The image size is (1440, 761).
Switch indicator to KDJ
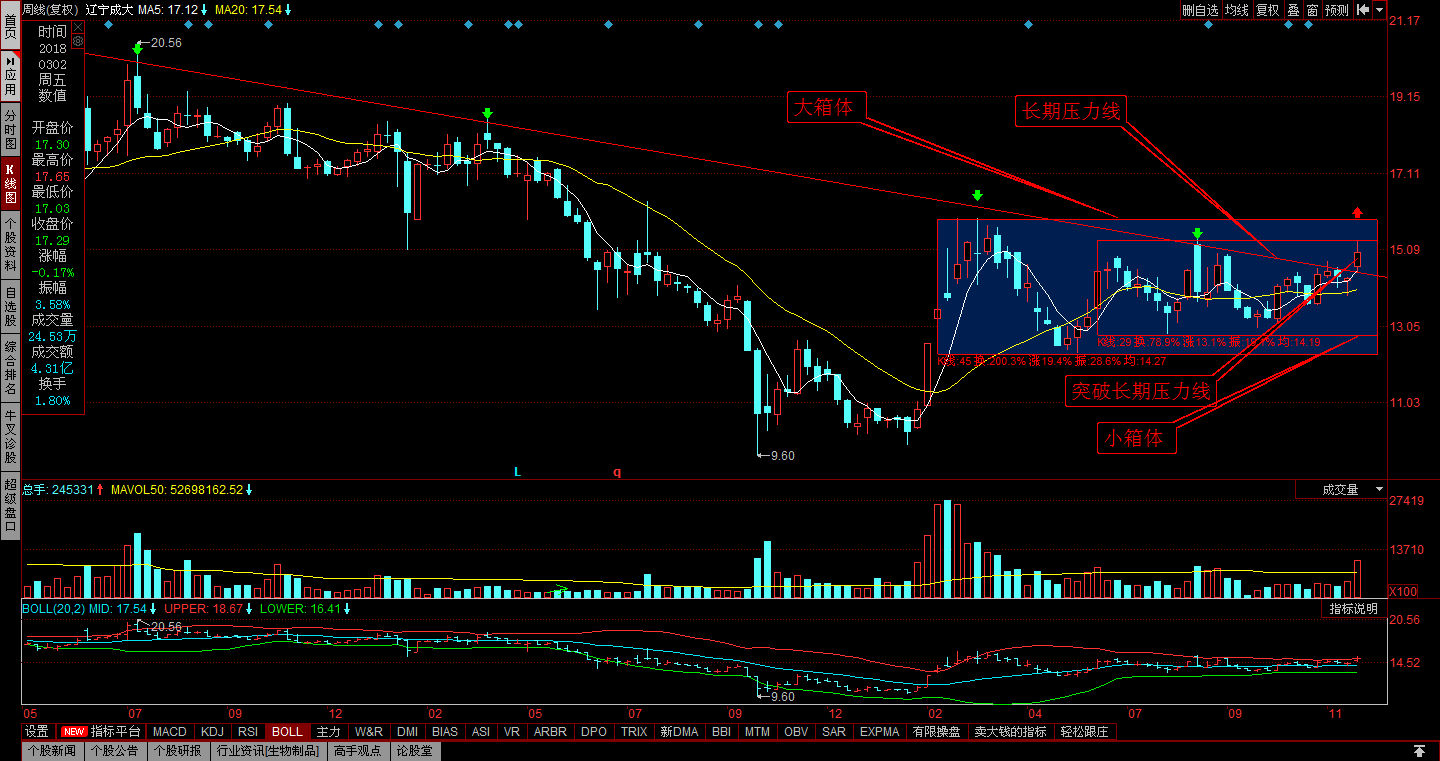point(213,732)
